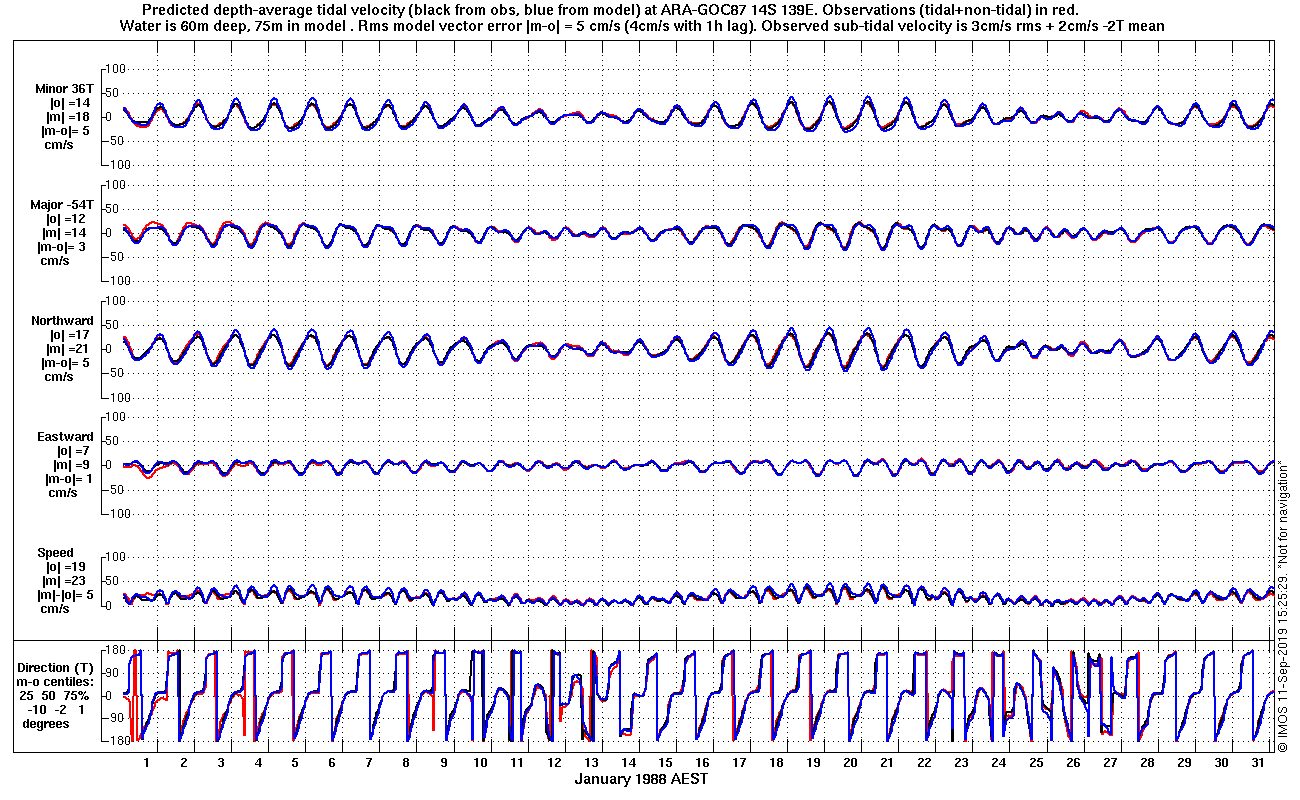
Task: Click day '1' on the date axis
Action: [x=147, y=762]
